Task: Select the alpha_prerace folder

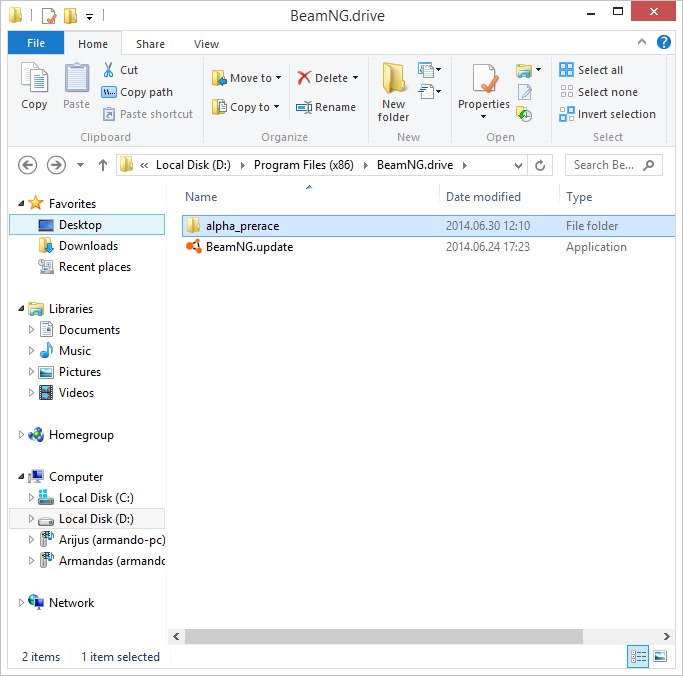Action: click(x=429, y=226)
